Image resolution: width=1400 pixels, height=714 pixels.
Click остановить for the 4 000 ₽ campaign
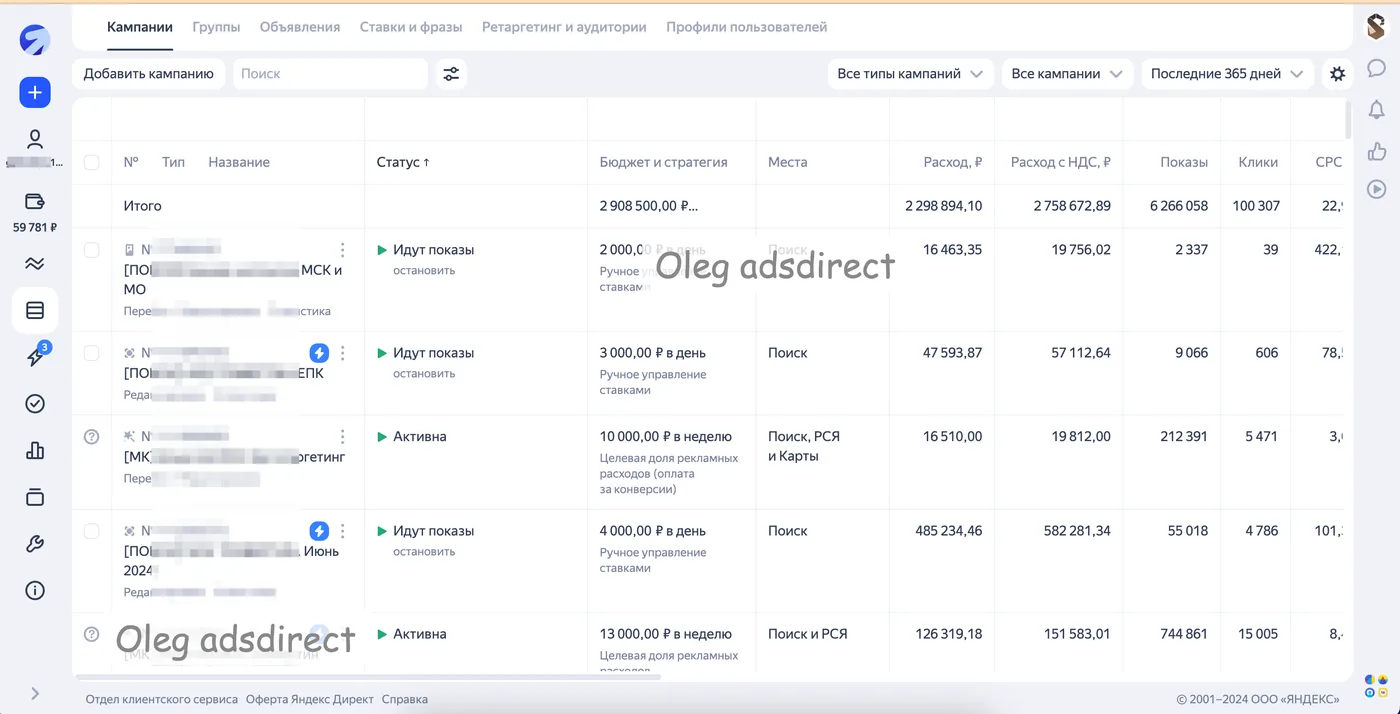click(x=424, y=551)
